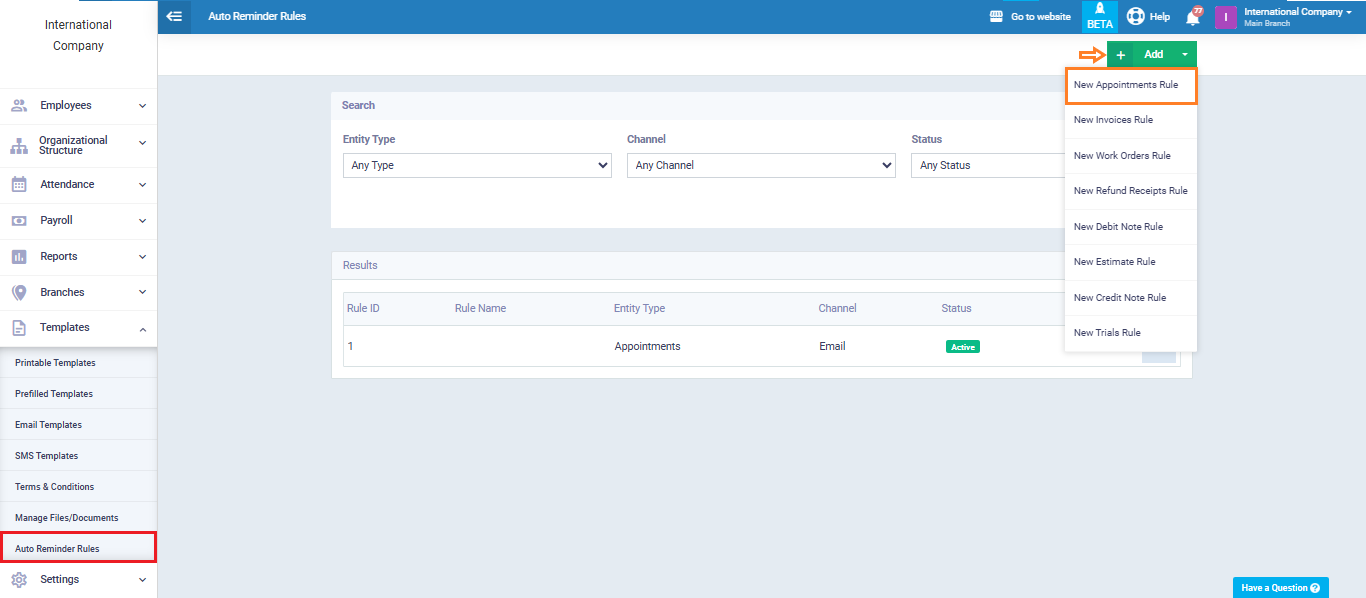1366x598 pixels.
Task: Open Email Templates in the sidebar
Action: coord(48,425)
